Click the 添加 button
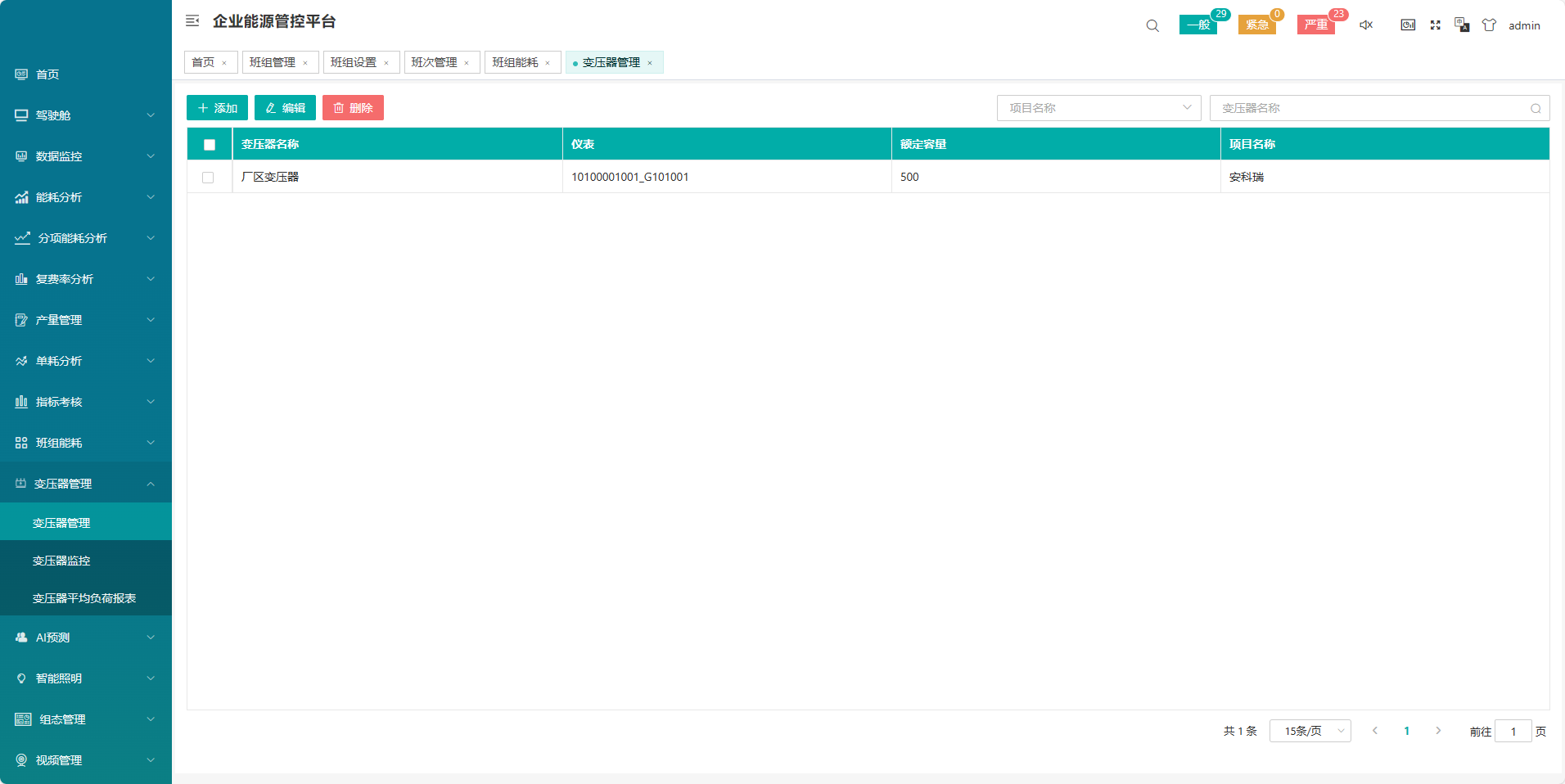1565x784 pixels. click(x=217, y=108)
